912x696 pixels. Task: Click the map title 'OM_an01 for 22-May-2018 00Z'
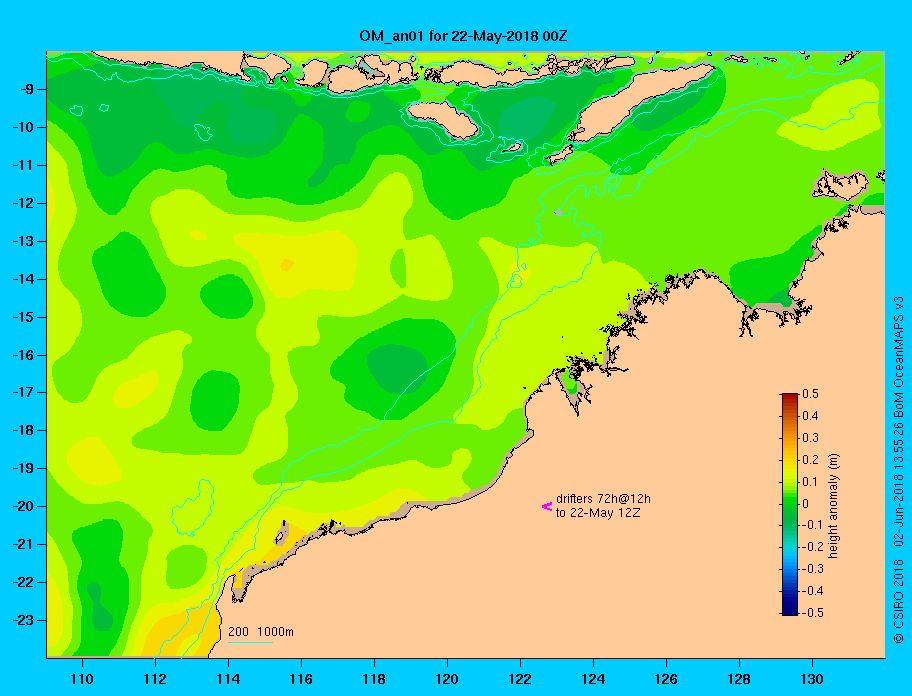click(463, 36)
